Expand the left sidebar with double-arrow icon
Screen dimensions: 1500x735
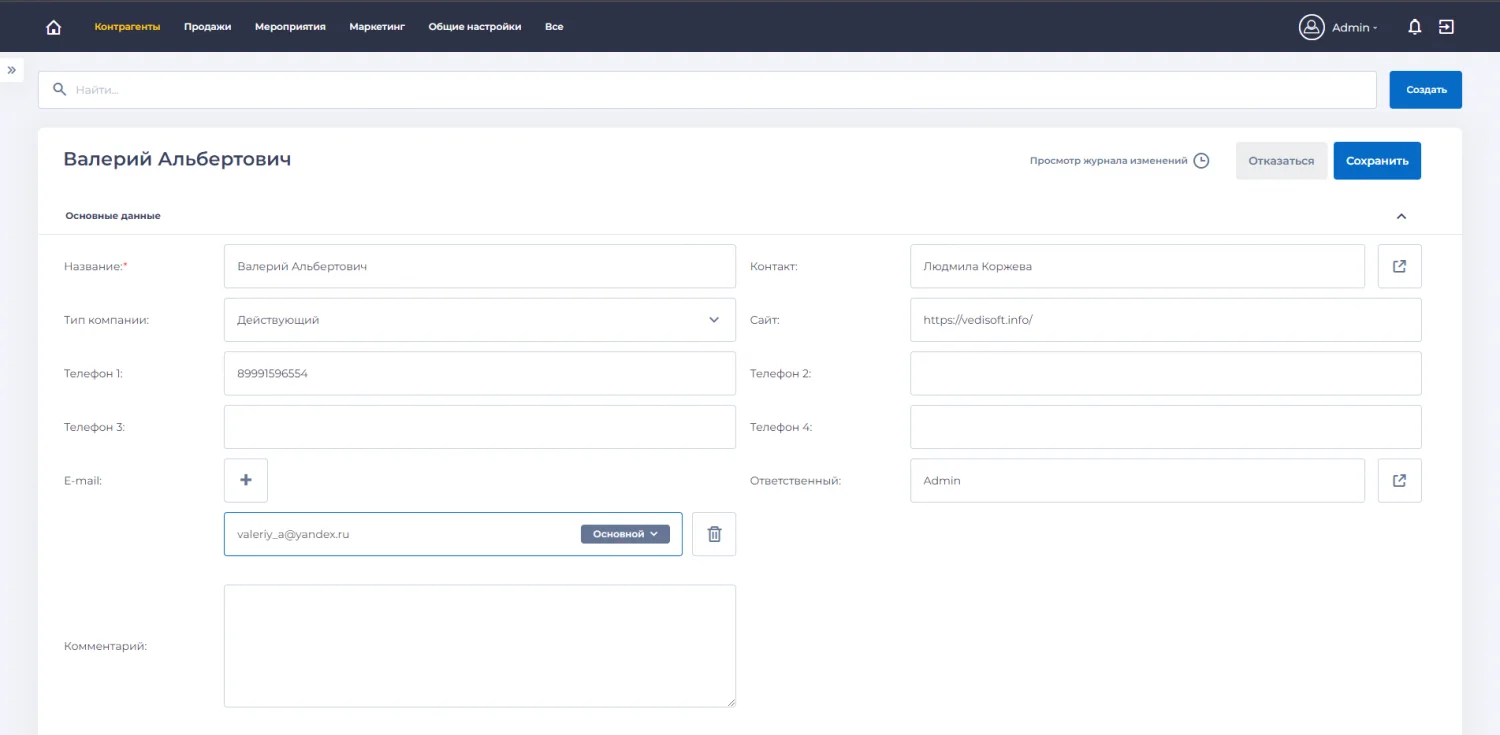tap(12, 70)
